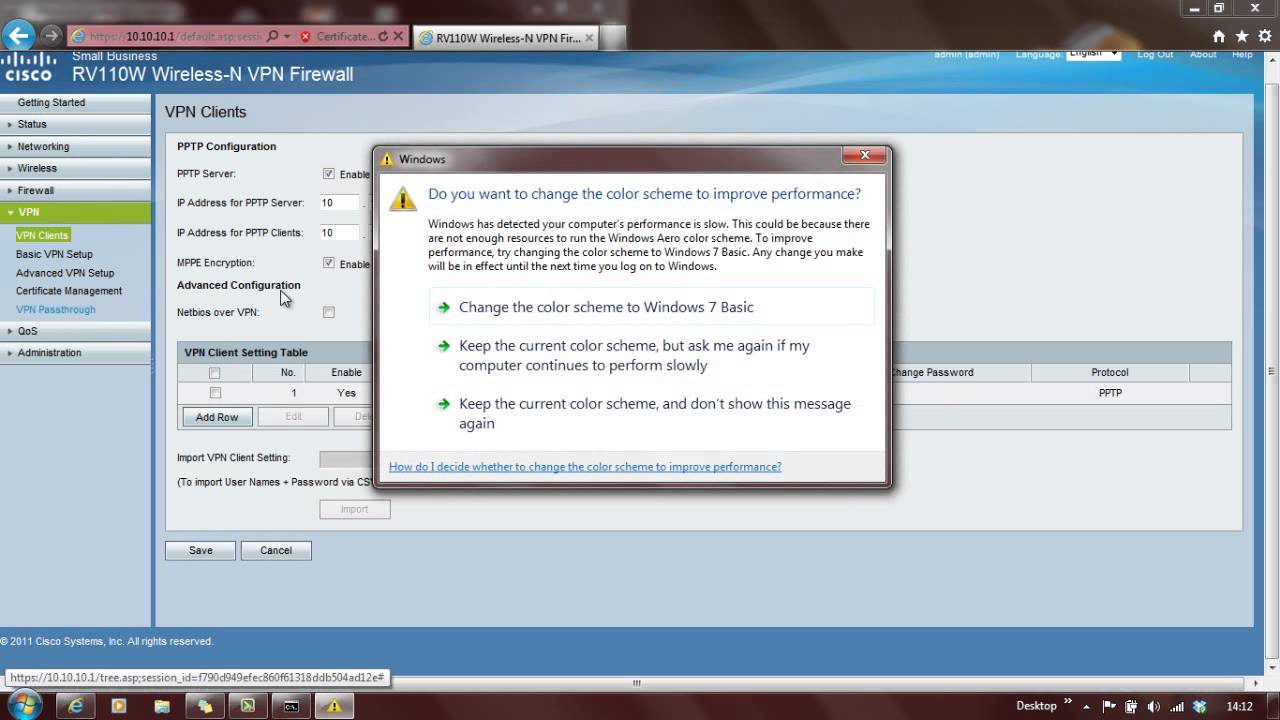Open the address bar dropdown arrow

287,37
